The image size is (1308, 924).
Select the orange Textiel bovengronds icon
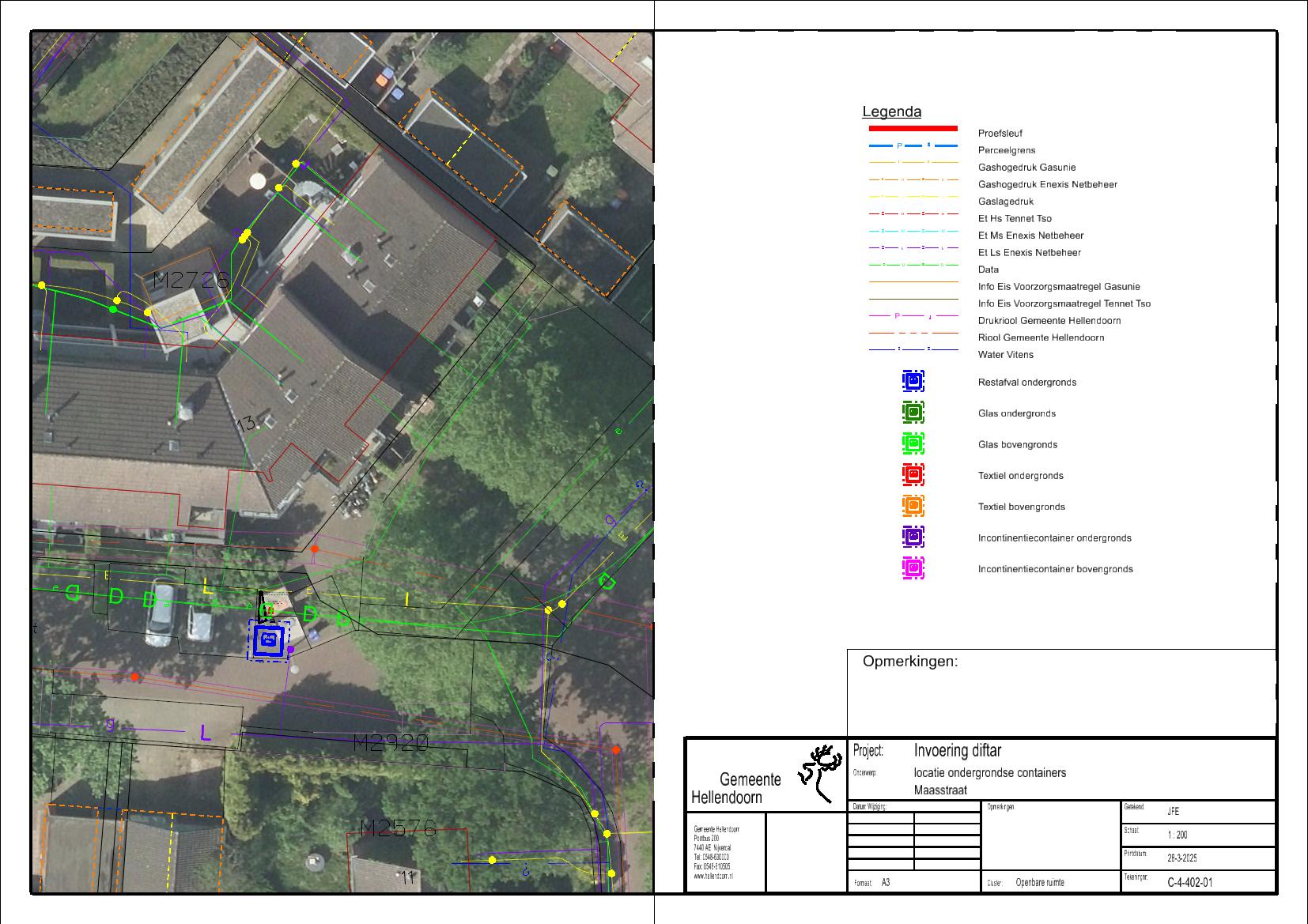(x=913, y=506)
